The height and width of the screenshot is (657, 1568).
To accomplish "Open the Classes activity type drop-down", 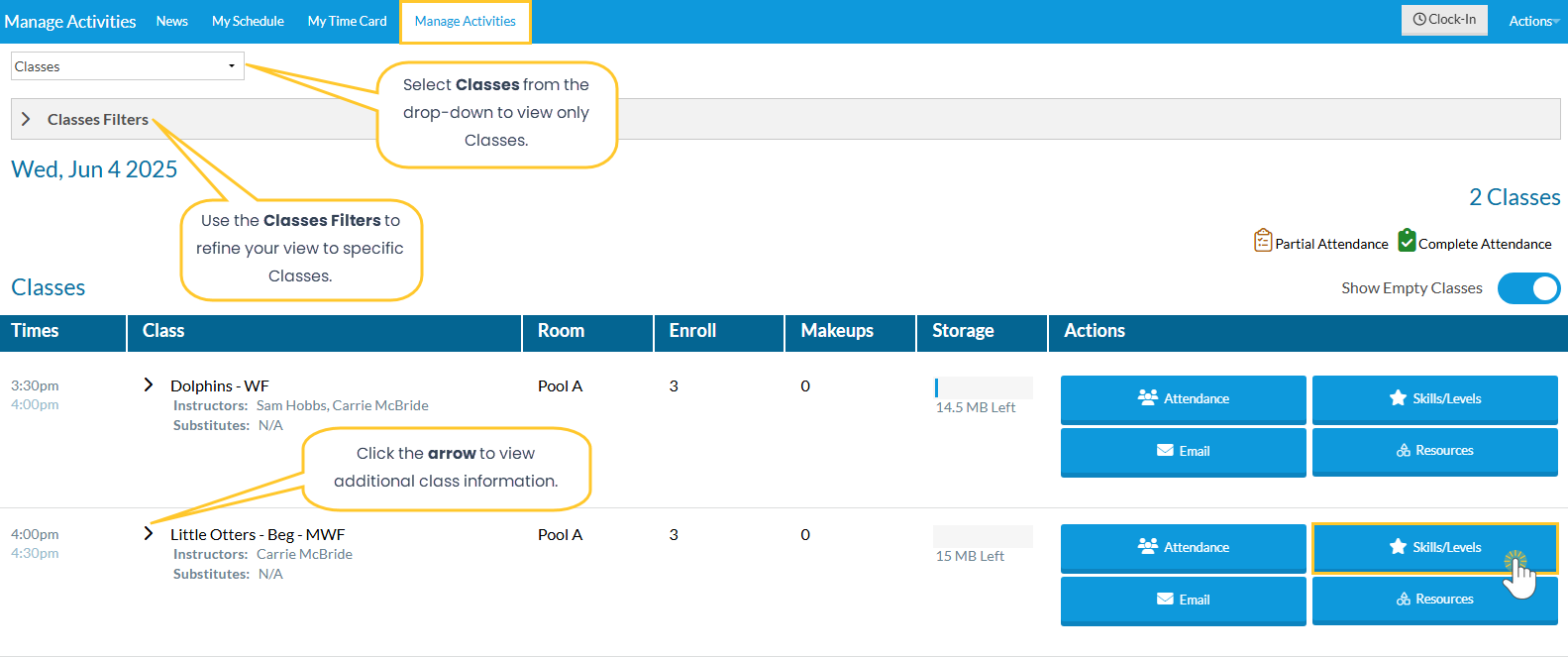I will [128, 66].
